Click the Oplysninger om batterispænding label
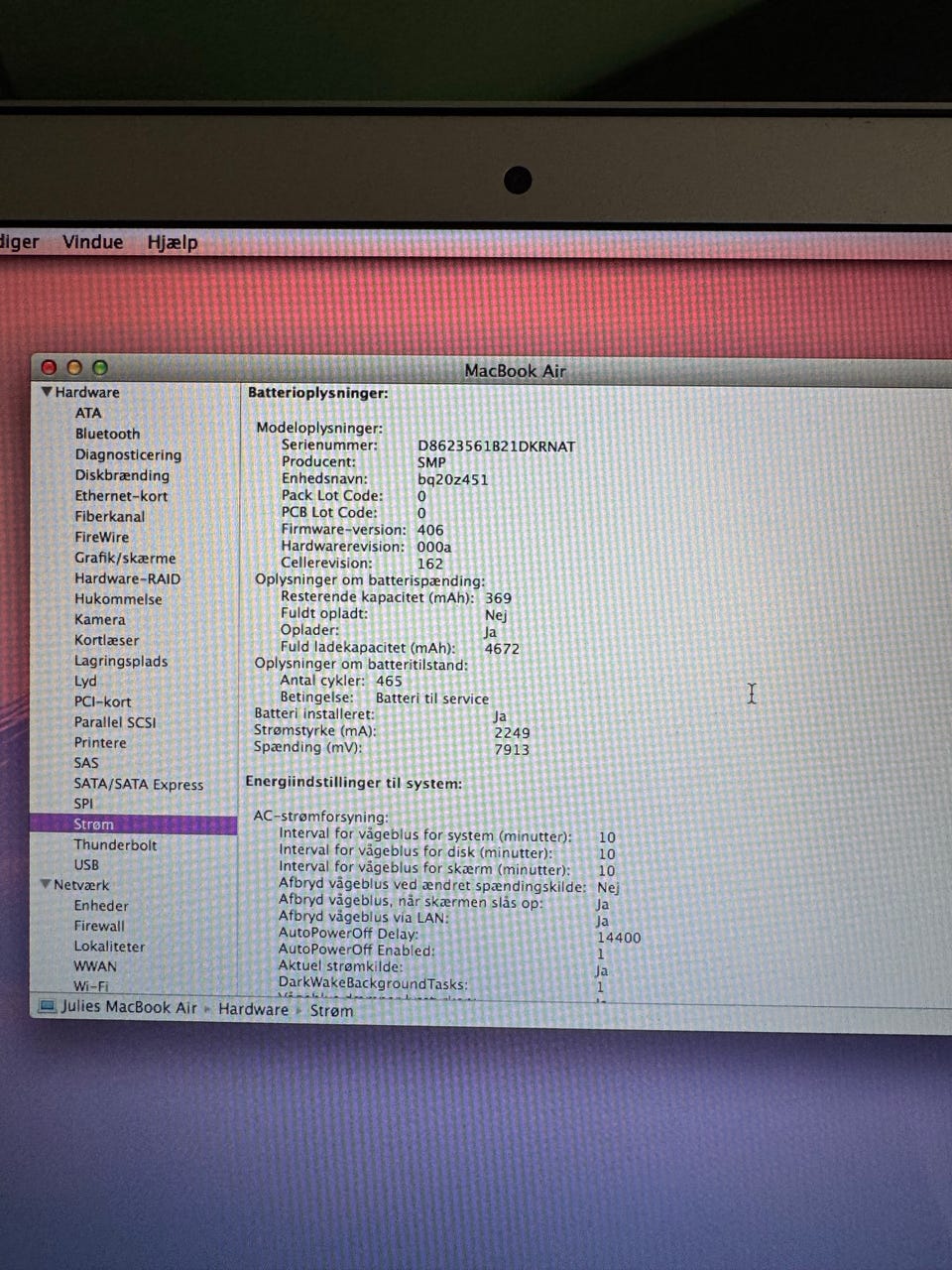This screenshot has width=952, height=1270. [370, 580]
